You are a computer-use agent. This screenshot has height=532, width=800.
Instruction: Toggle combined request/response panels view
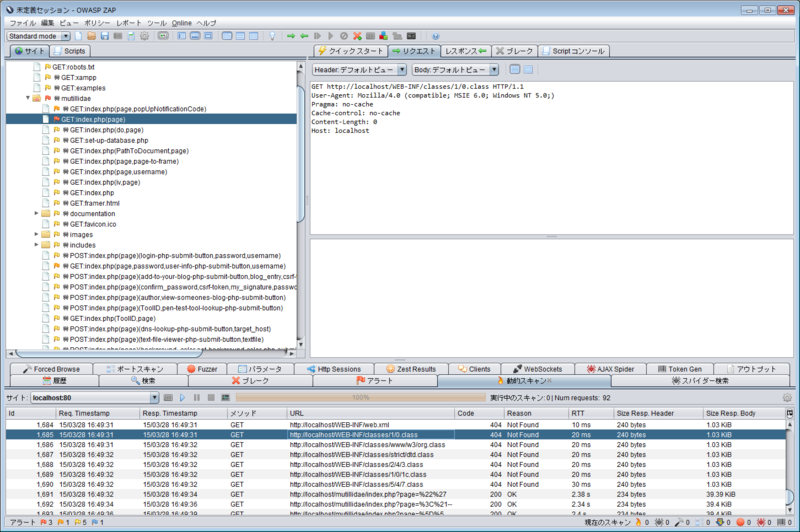tap(254, 36)
